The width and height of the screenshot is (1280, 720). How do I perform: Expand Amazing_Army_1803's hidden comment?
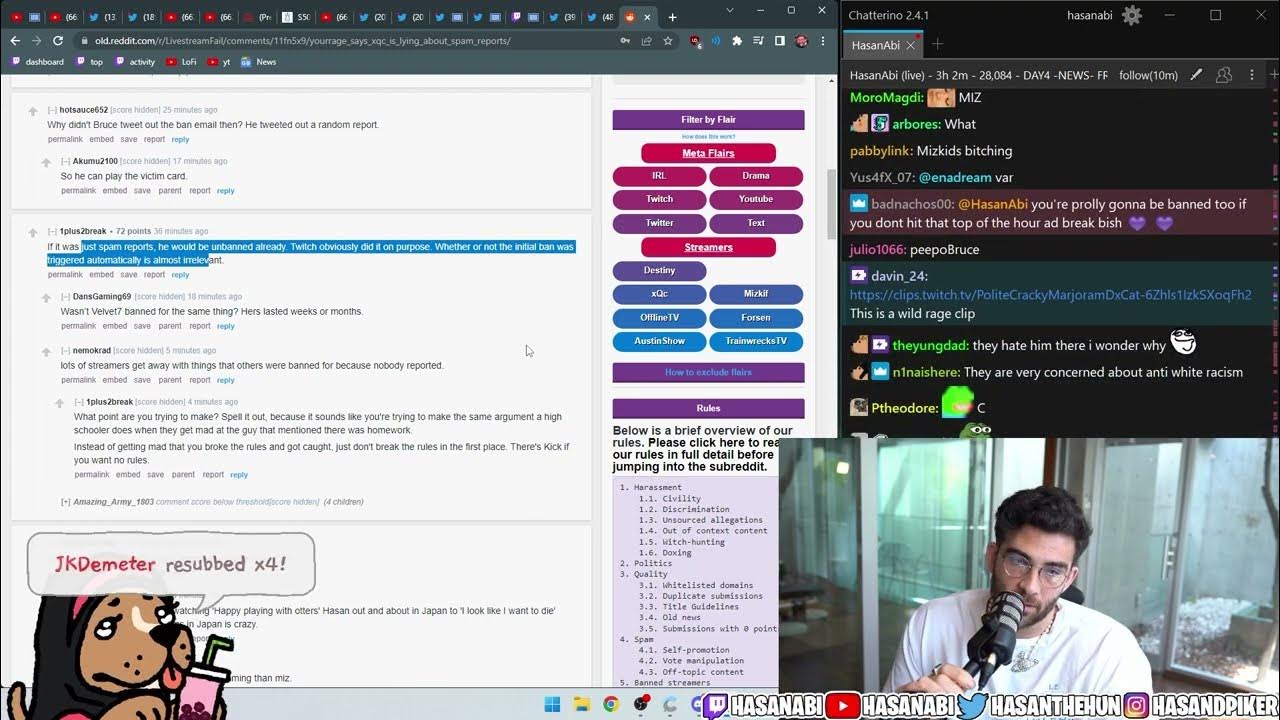(x=65, y=502)
